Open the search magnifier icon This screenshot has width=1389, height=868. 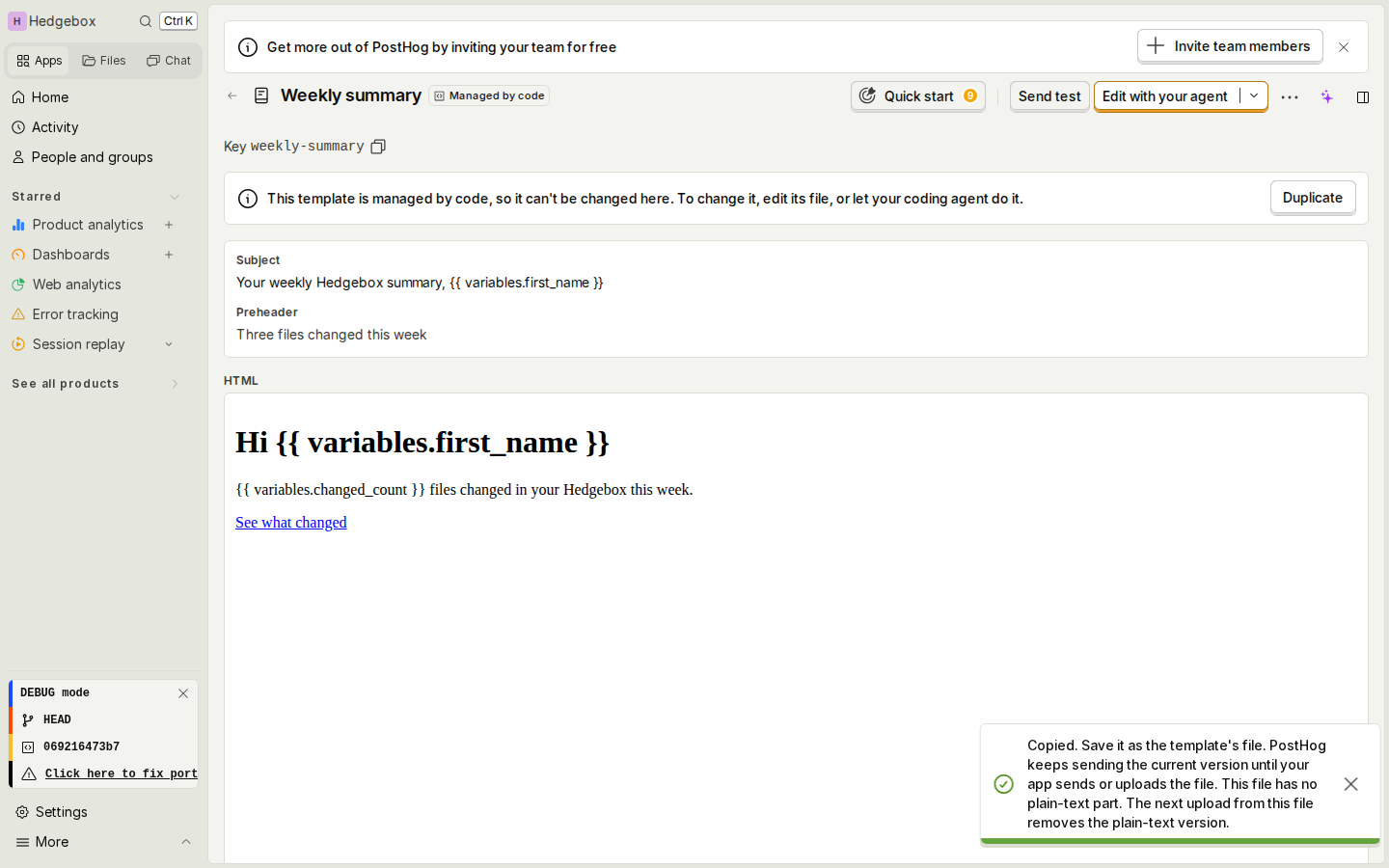(146, 21)
